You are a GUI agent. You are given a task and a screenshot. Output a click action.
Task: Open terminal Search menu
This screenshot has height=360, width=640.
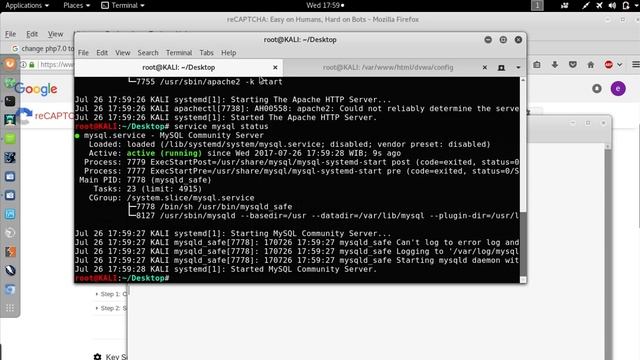148,53
